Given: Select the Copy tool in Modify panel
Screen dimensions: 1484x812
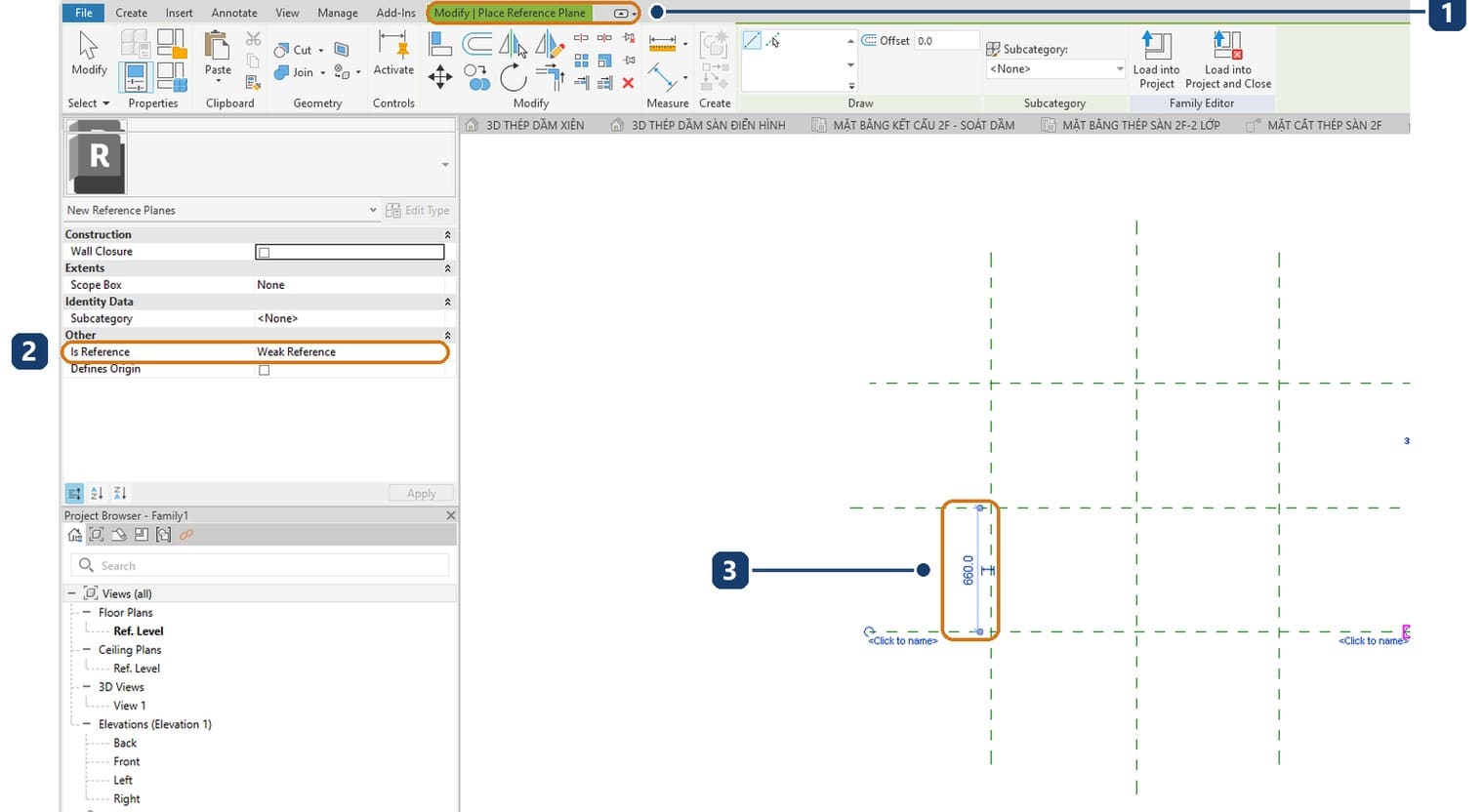Looking at the screenshot, I should coord(476,77).
